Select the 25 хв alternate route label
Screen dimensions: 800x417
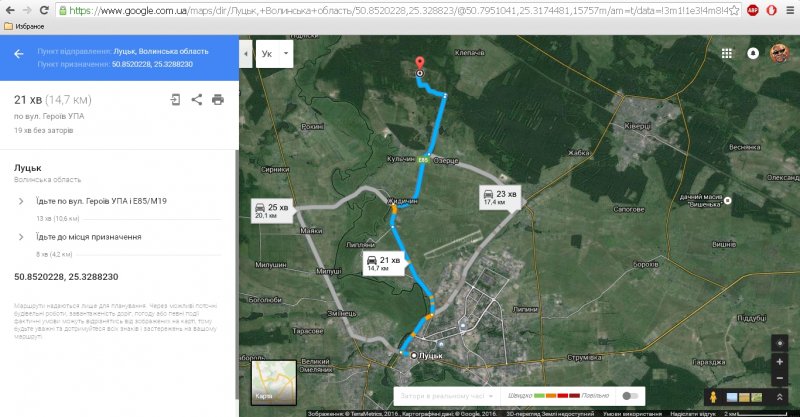click(271, 210)
